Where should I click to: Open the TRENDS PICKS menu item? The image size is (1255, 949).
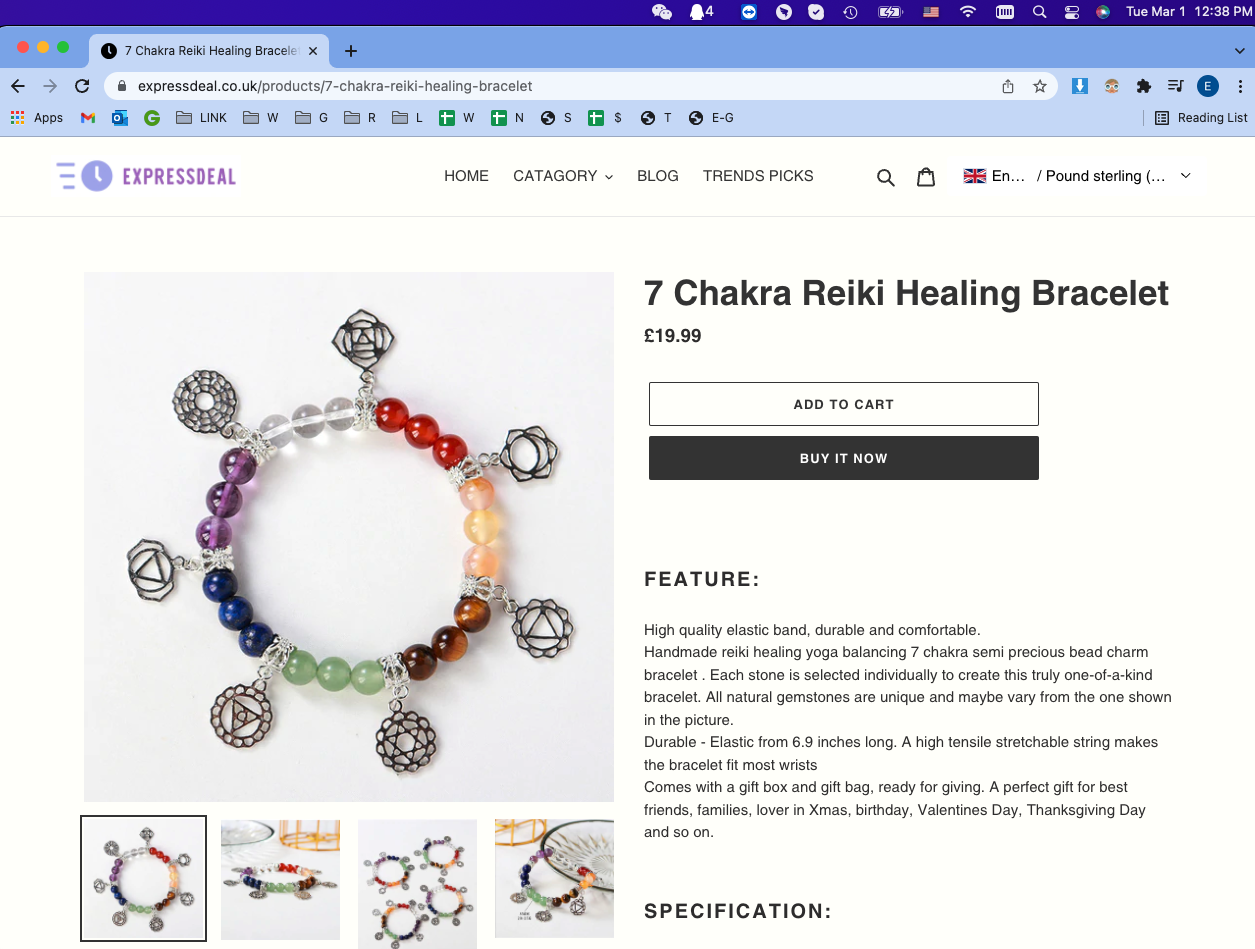758,176
